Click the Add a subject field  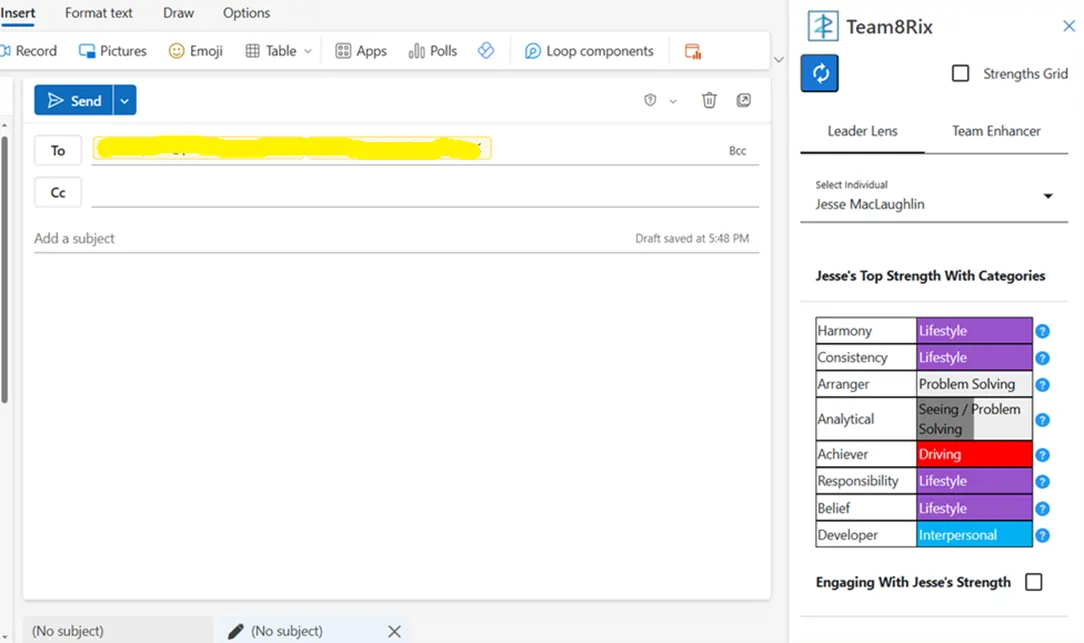[x=332, y=238]
